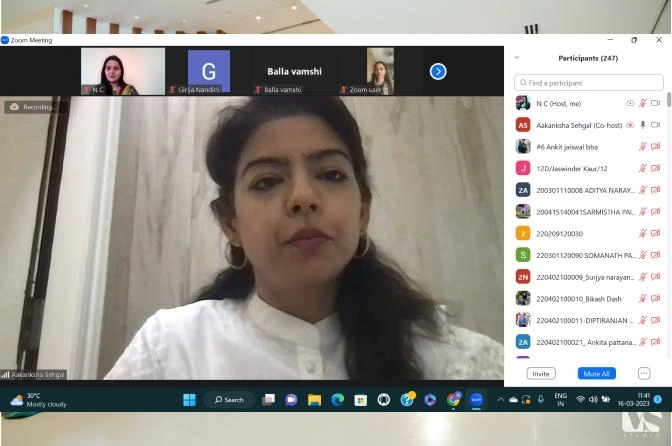Click the recording cloud icon beside N C
This screenshot has width=672, height=446.
tap(630, 103)
